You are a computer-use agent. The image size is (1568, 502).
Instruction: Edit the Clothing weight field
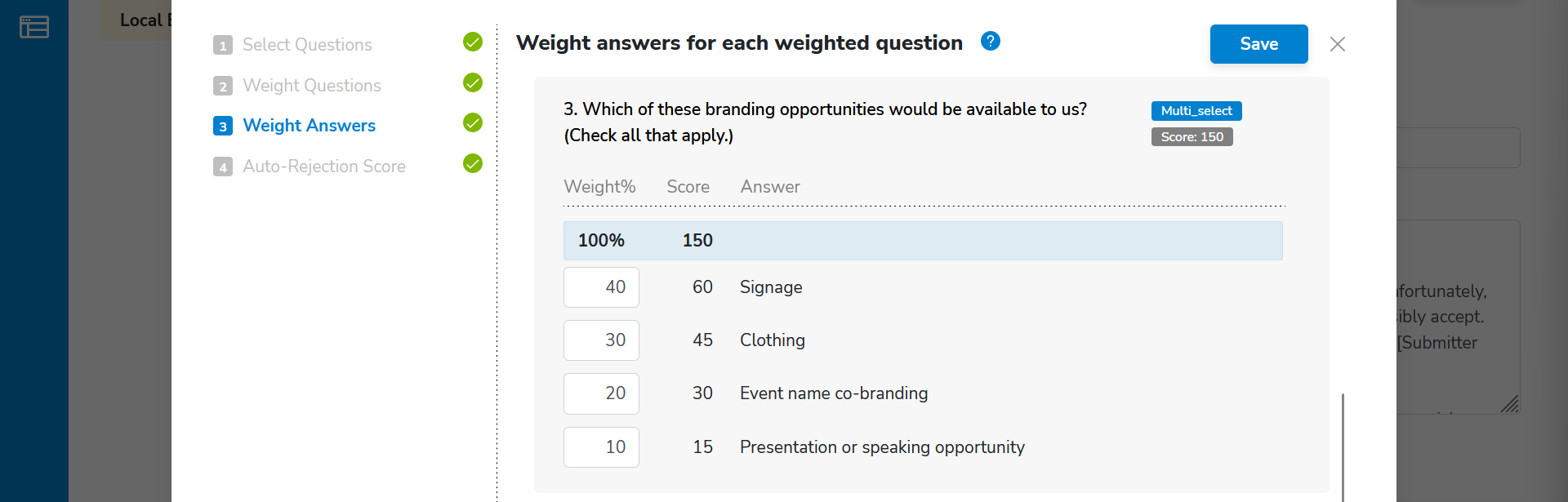[601, 340]
